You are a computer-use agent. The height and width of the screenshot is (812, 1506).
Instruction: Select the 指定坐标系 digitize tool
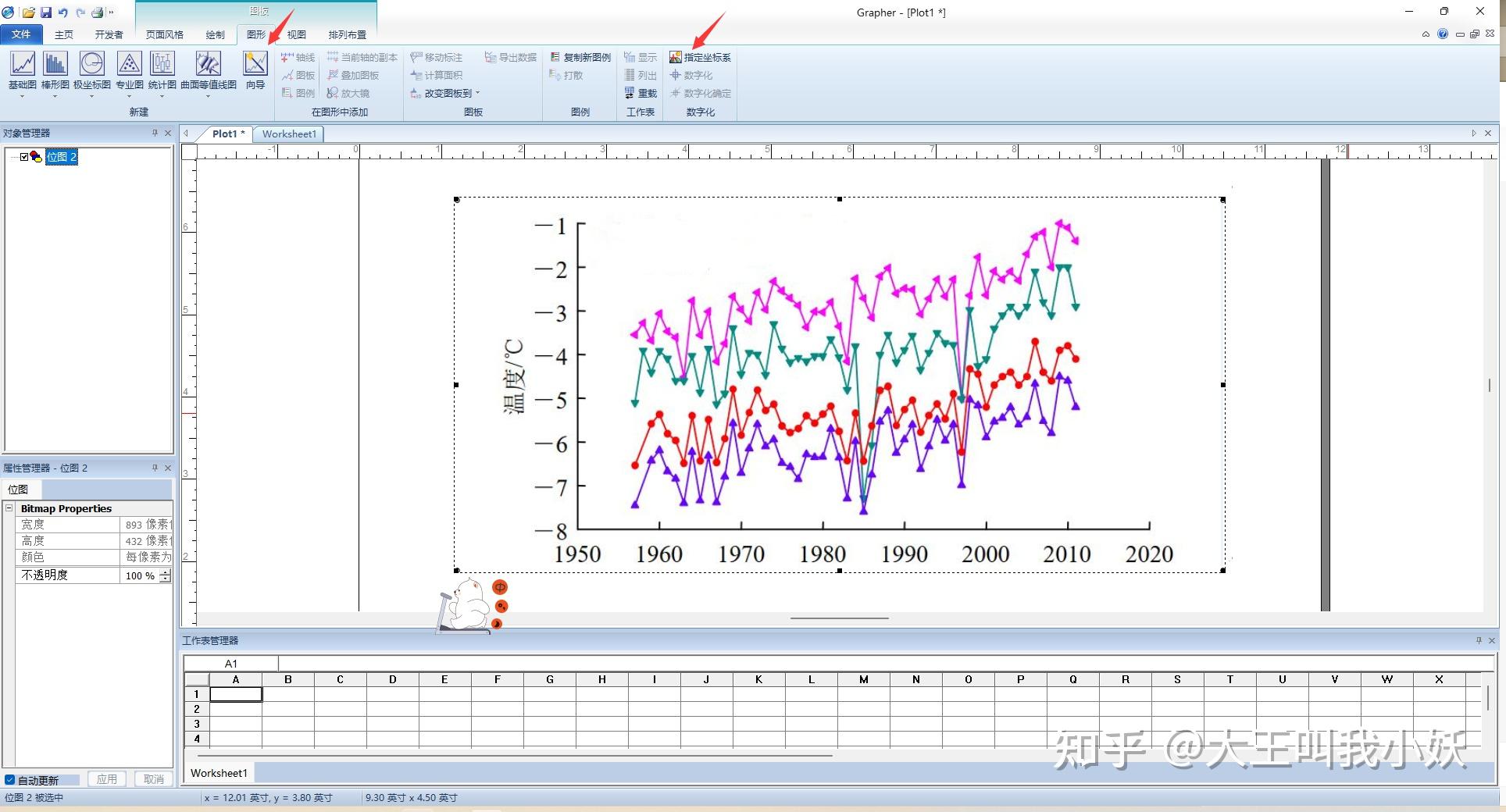701,56
